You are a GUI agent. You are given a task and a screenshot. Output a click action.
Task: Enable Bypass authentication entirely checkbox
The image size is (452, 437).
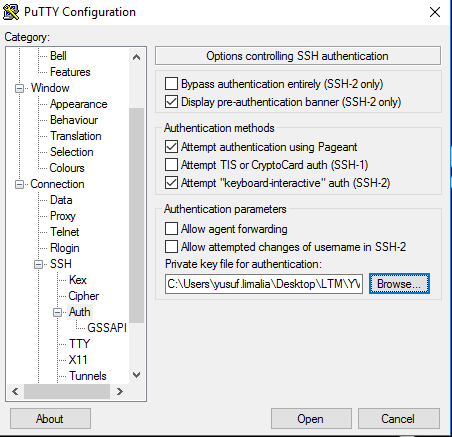(x=171, y=84)
